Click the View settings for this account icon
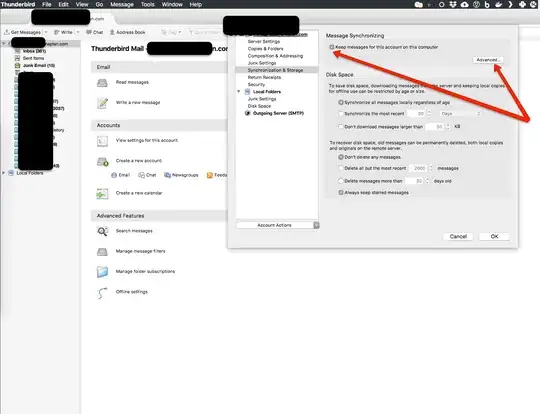Viewport: 540px width, 414px height. [102, 141]
